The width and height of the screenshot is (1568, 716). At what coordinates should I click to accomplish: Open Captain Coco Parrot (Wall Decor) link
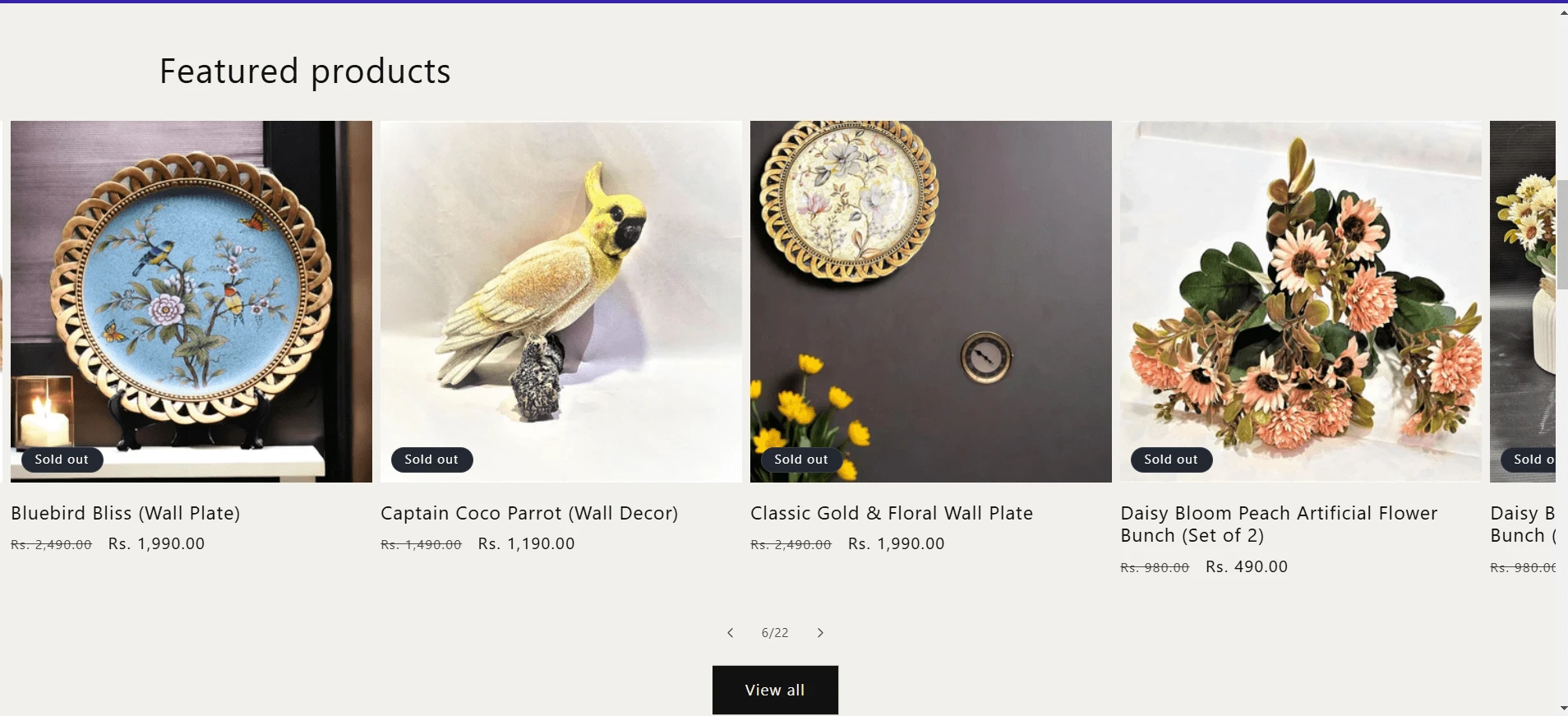(529, 513)
